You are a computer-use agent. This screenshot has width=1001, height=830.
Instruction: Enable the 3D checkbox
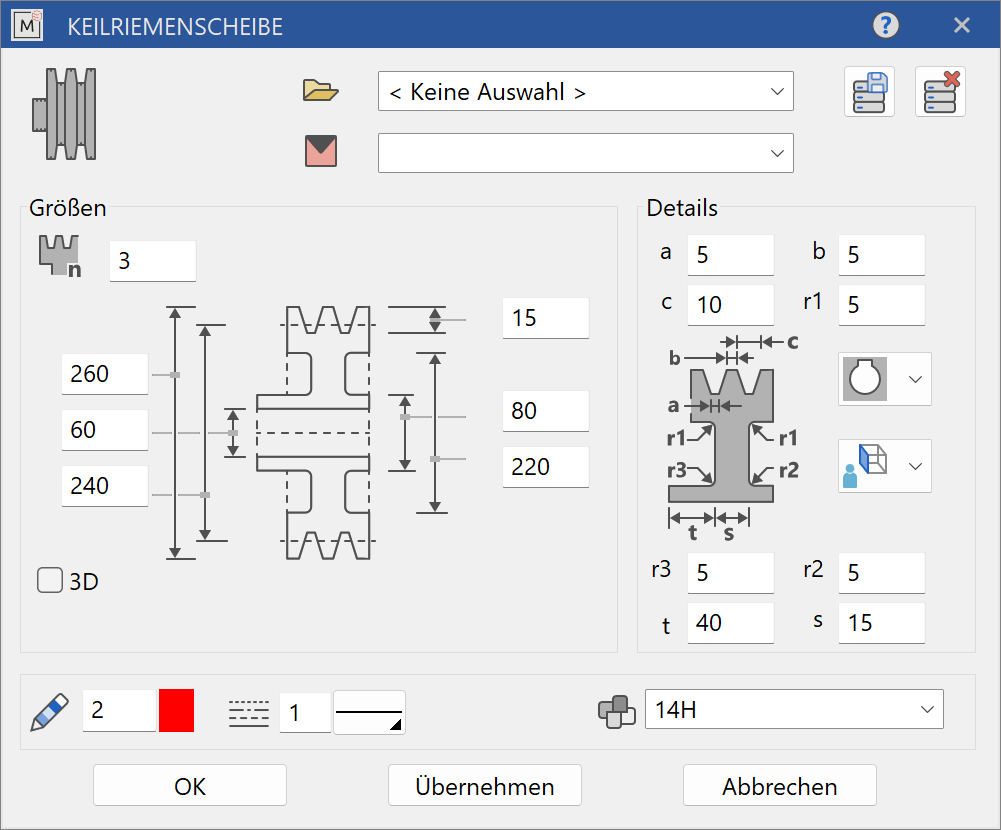[50, 580]
